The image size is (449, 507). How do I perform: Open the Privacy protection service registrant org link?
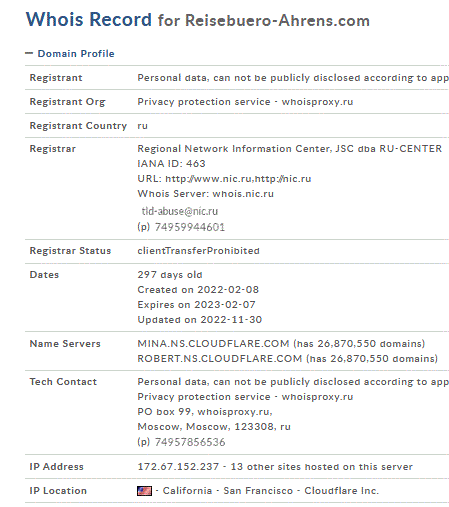(245, 102)
